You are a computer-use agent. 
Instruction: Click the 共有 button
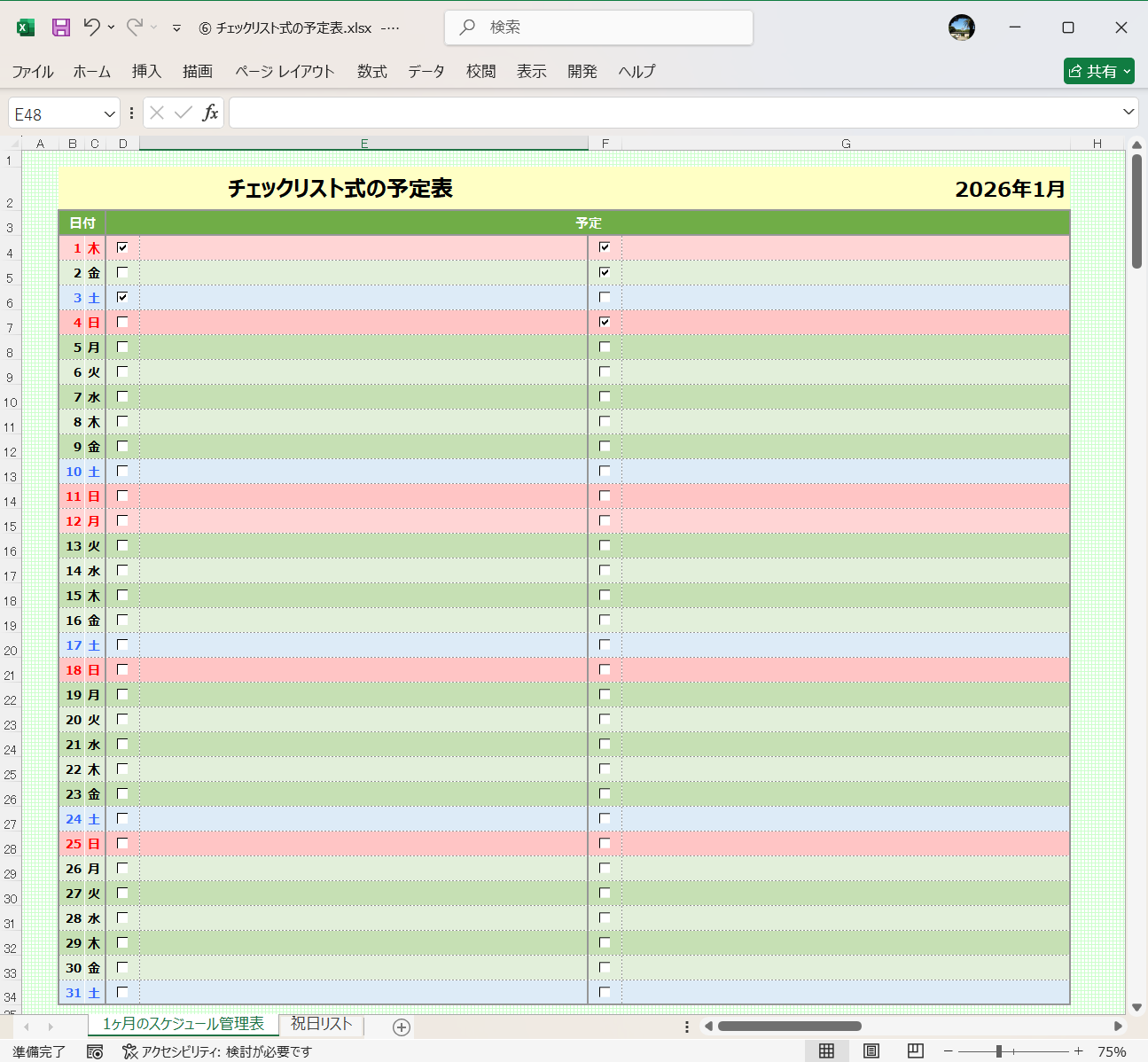(x=1098, y=71)
